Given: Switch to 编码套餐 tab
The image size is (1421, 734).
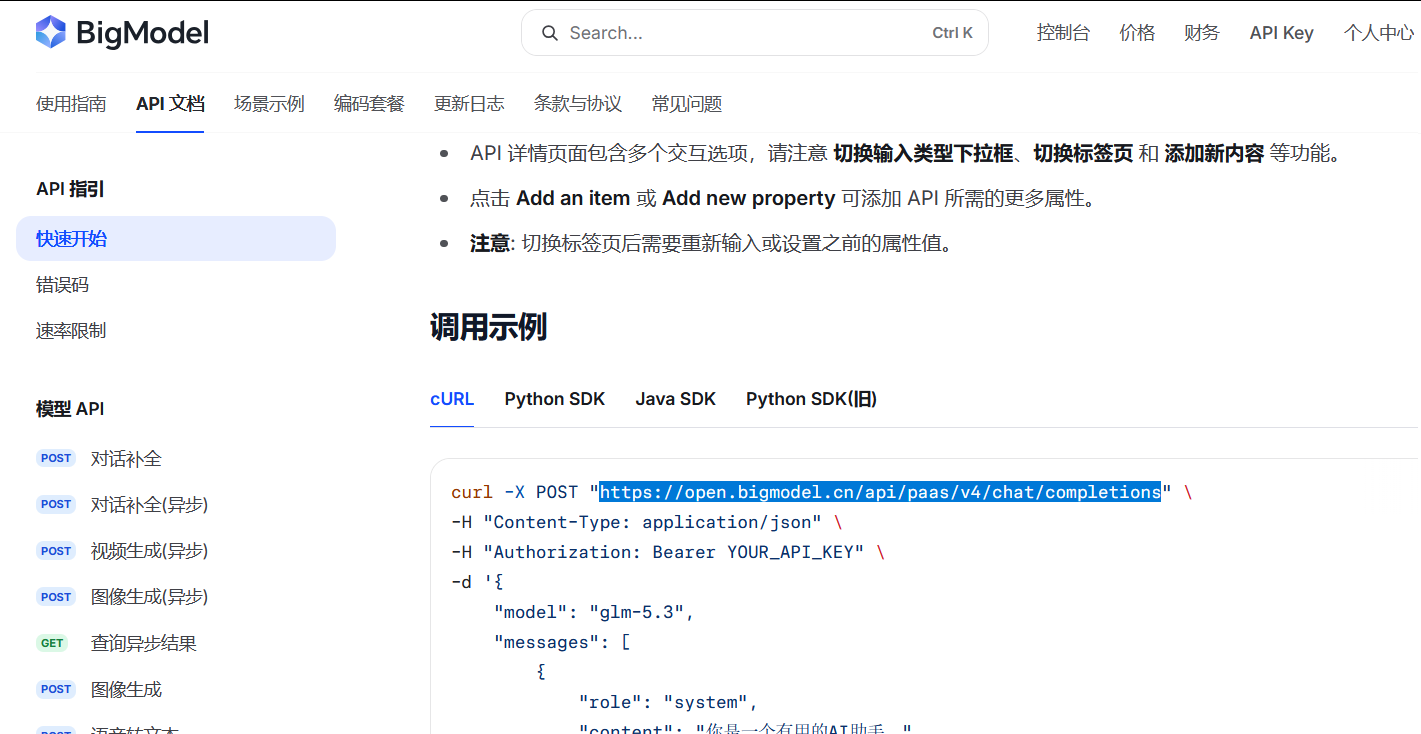Looking at the screenshot, I should 369,103.
